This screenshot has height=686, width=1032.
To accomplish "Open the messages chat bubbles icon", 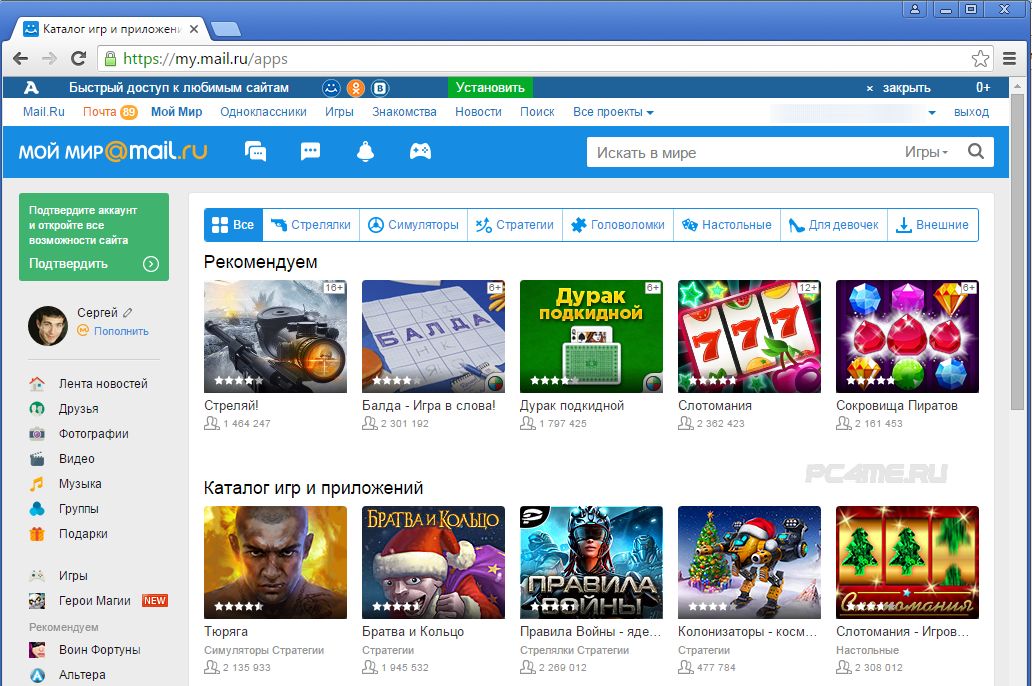I will (256, 152).
